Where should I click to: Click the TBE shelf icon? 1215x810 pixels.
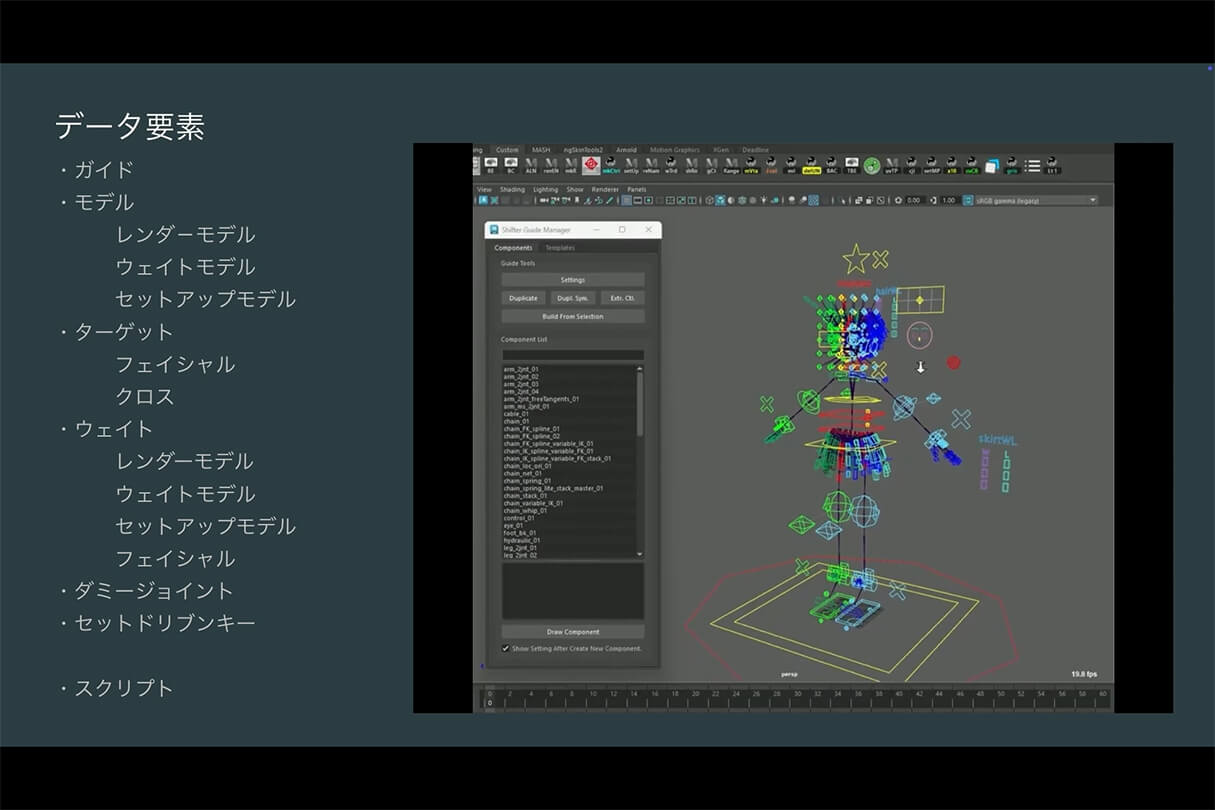click(852, 165)
